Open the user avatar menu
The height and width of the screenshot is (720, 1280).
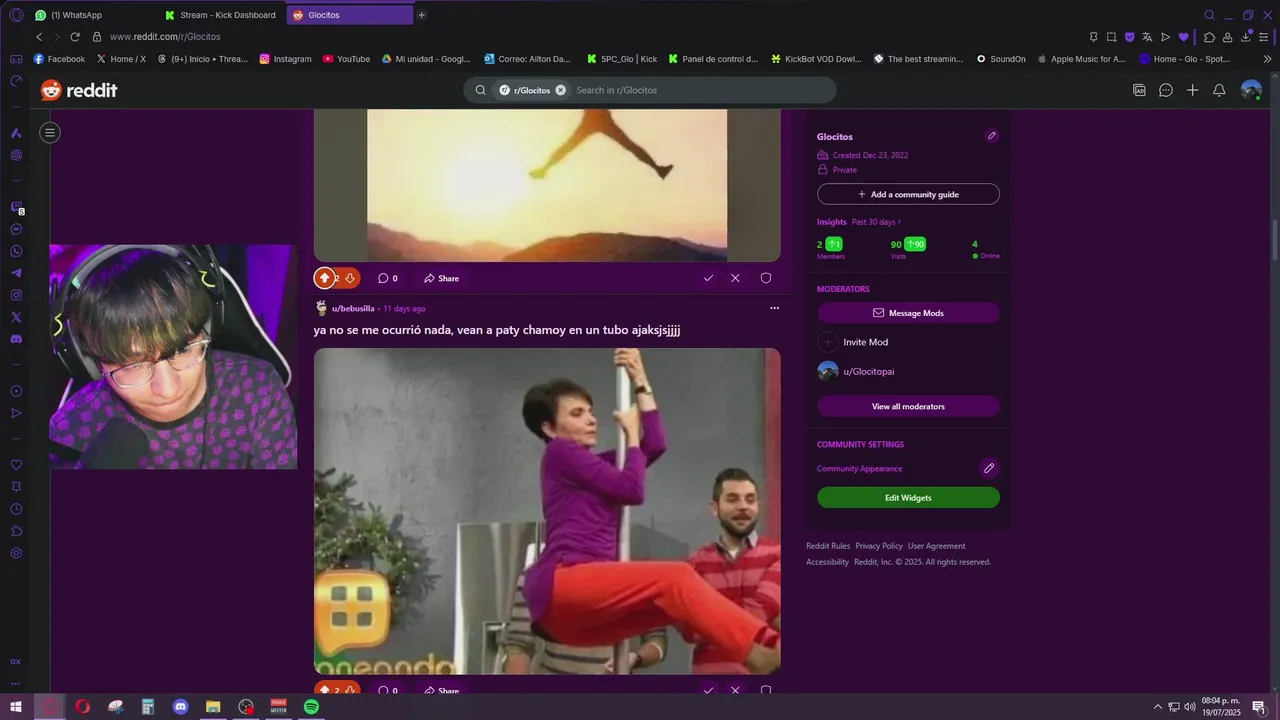tap(1251, 90)
